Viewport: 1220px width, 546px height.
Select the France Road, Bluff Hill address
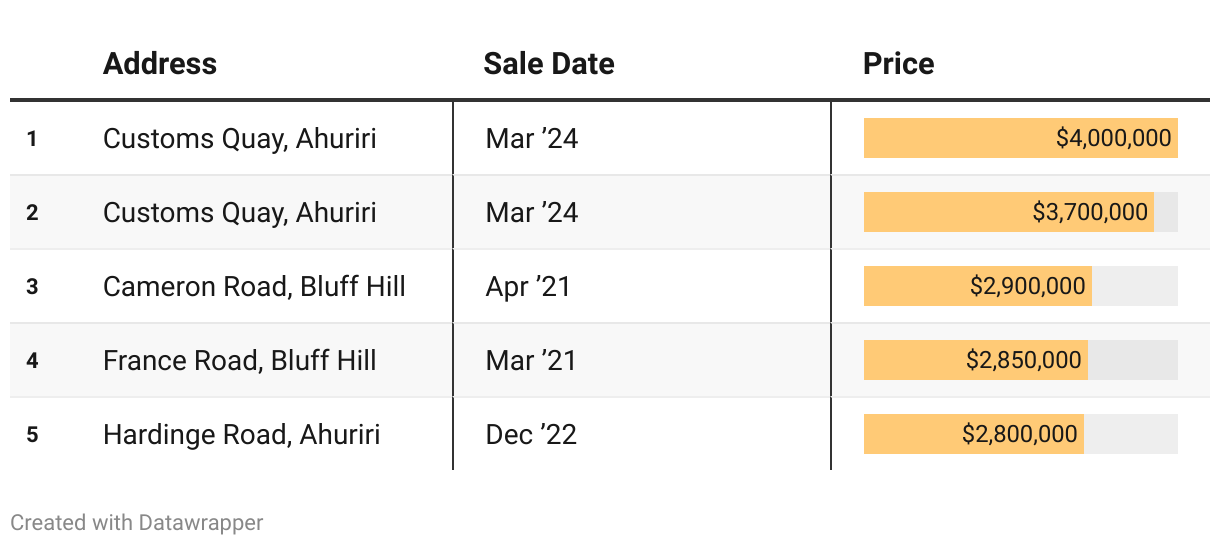pos(240,360)
